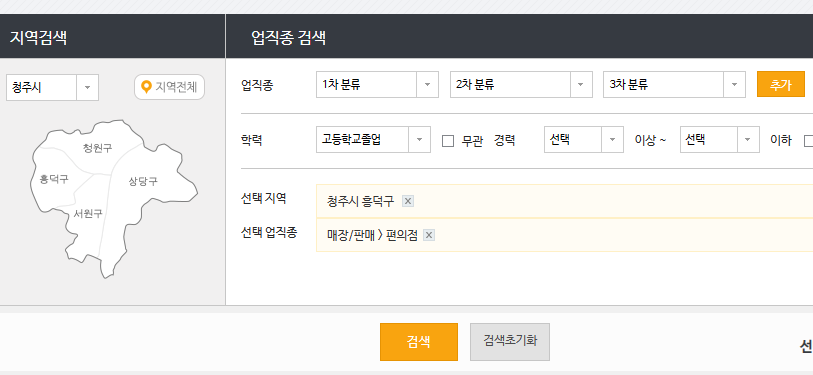The image size is (813, 375).
Task: Click the 매장/판매 〉편의점 selected job text
Action: [372, 235]
